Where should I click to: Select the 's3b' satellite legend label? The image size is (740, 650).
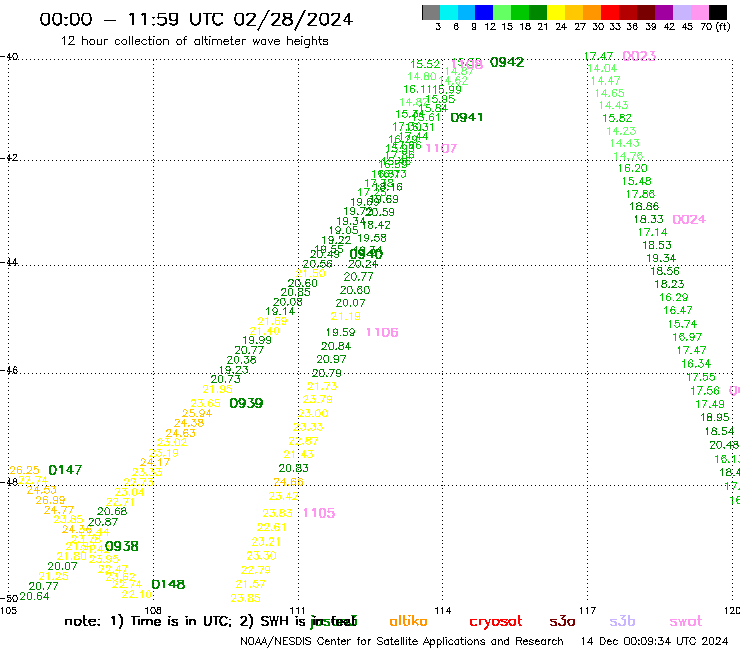[622, 622]
